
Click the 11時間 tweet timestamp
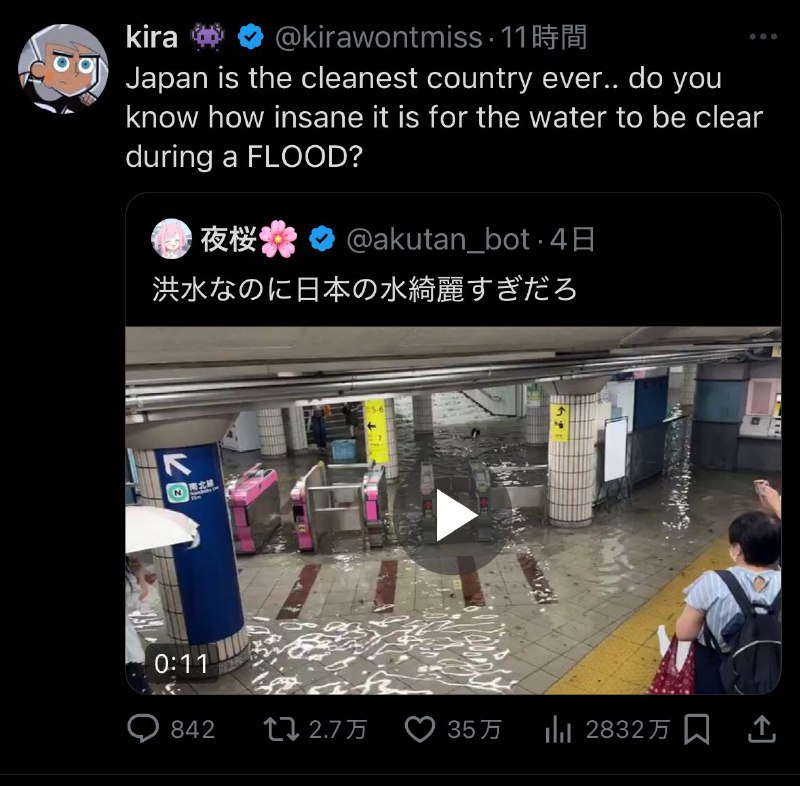point(543,37)
